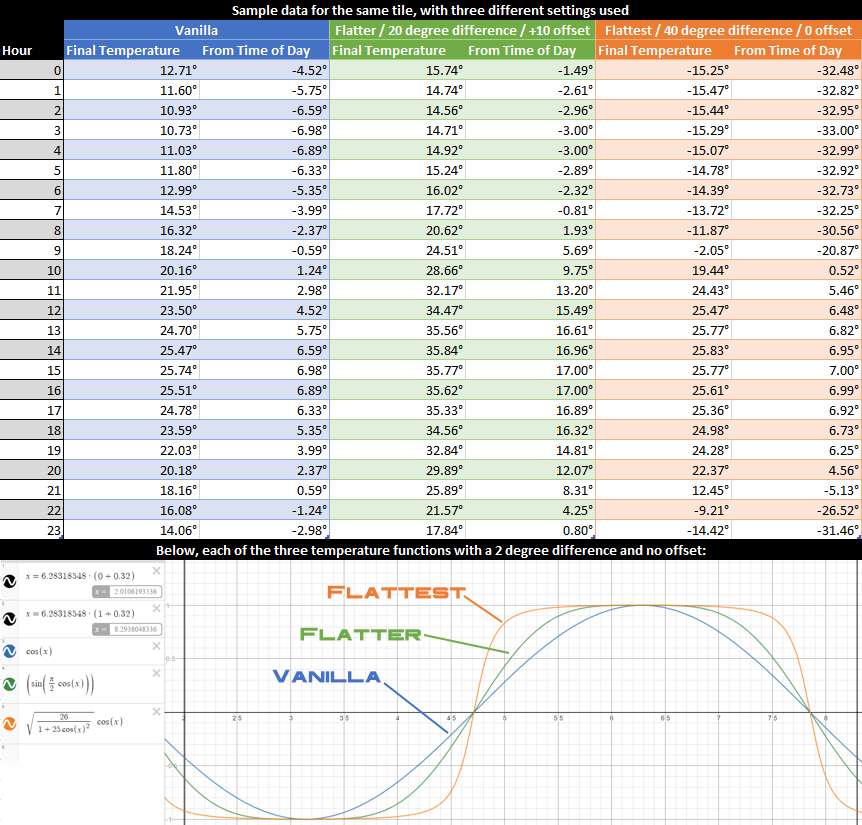Click the orange Flattest curve label on graph

tap(396, 592)
